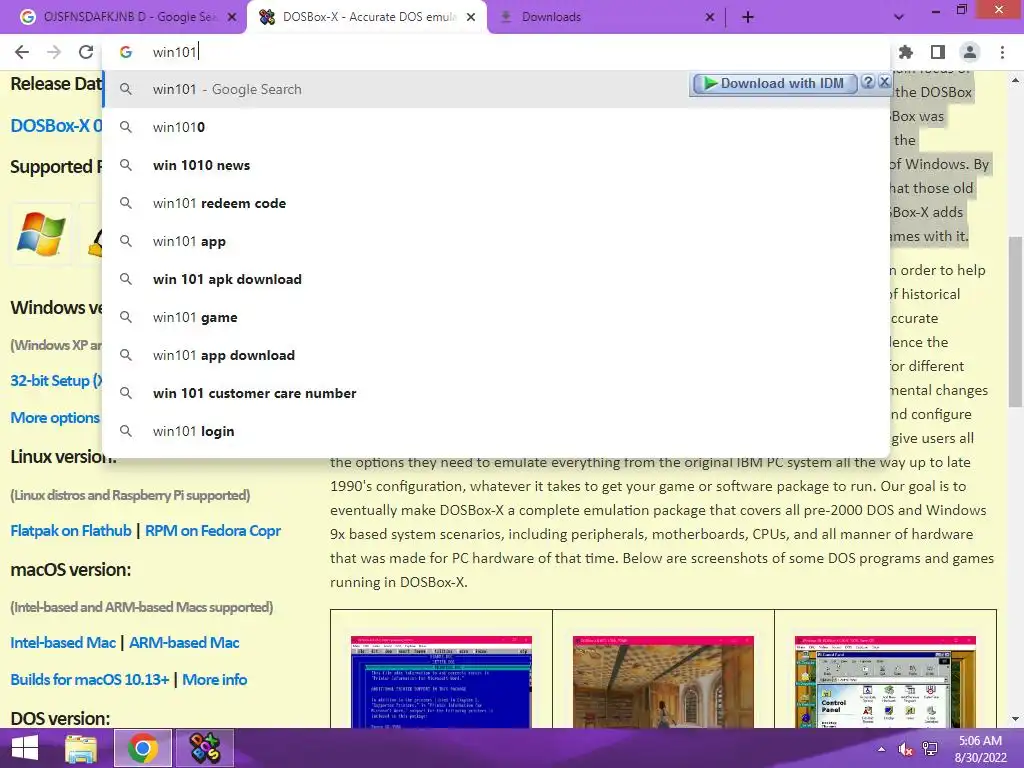Open the RPM on Fedora Copr link
Viewport: 1024px width, 768px height.
(213, 531)
